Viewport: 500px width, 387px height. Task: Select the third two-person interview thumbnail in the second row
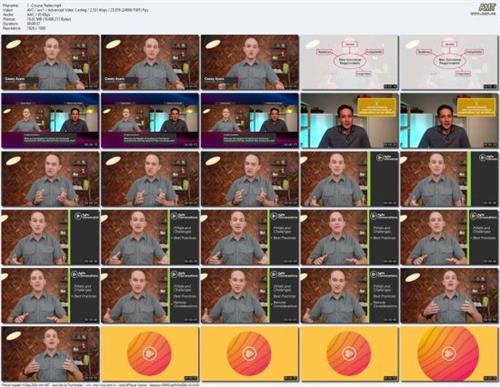click(x=250, y=121)
